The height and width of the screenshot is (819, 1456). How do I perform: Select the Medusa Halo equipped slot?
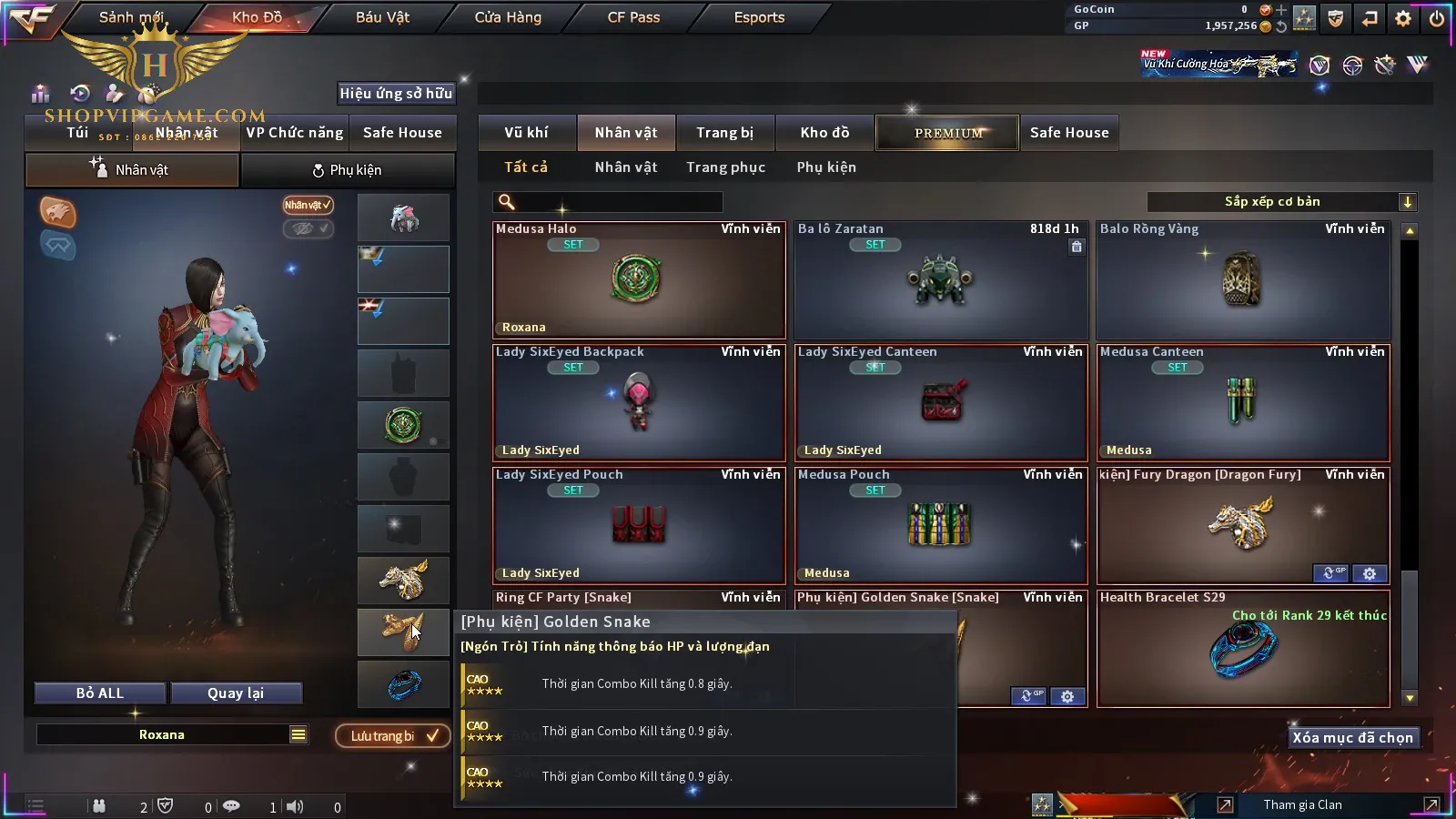(403, 425)
